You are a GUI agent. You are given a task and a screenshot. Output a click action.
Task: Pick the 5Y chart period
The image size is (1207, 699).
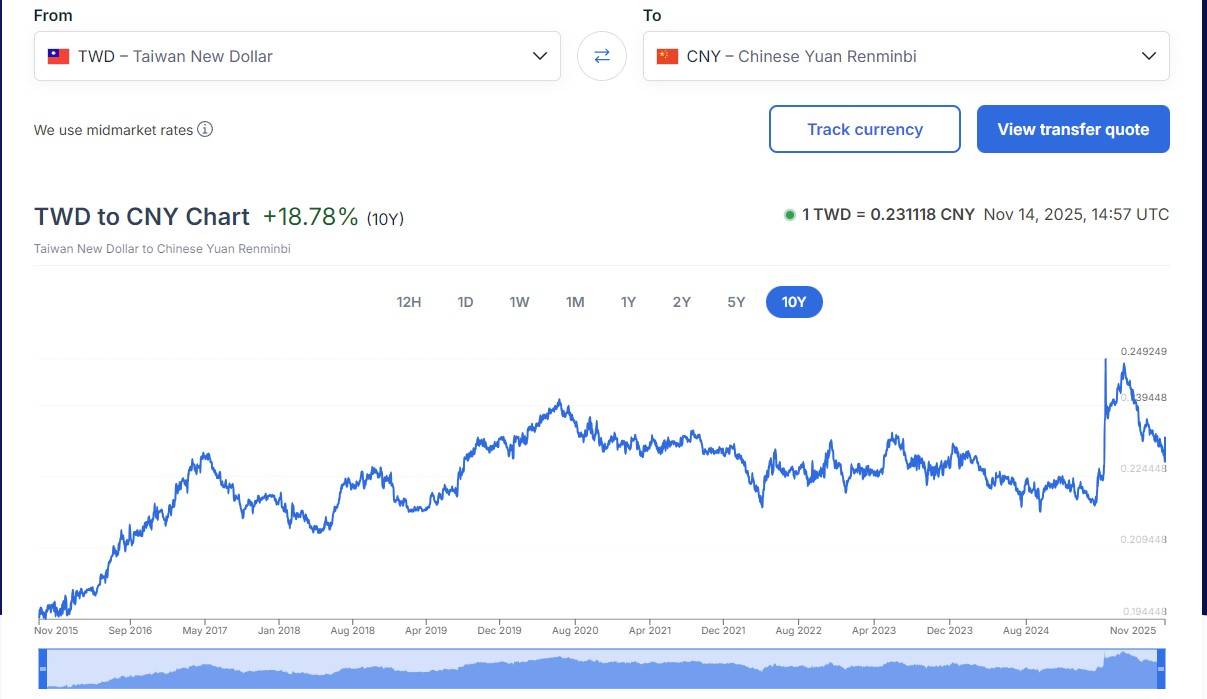(x=736, y=302)
